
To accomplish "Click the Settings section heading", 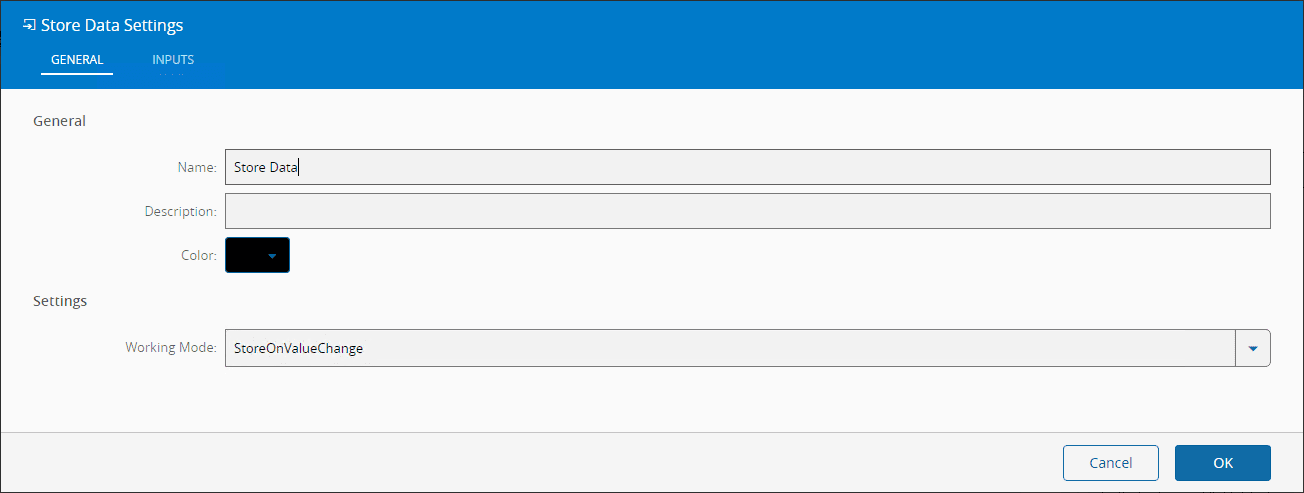I will [x=60, y=300].
